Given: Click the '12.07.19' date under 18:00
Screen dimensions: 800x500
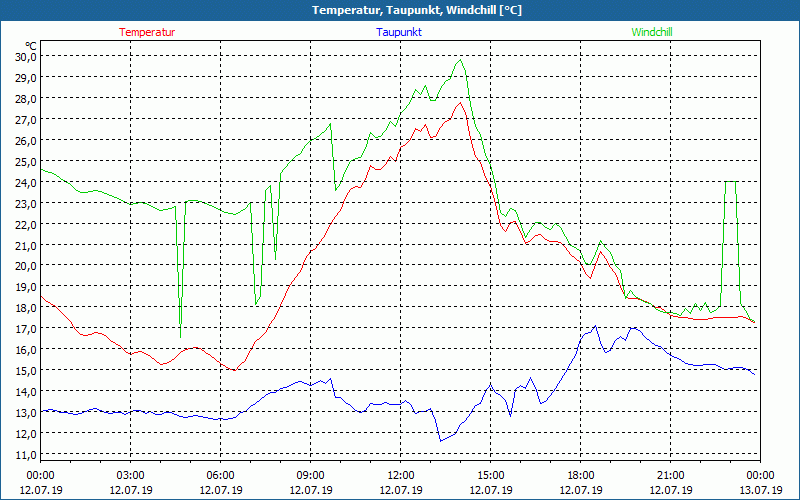Looking at the screenshot, I should 581,490.
